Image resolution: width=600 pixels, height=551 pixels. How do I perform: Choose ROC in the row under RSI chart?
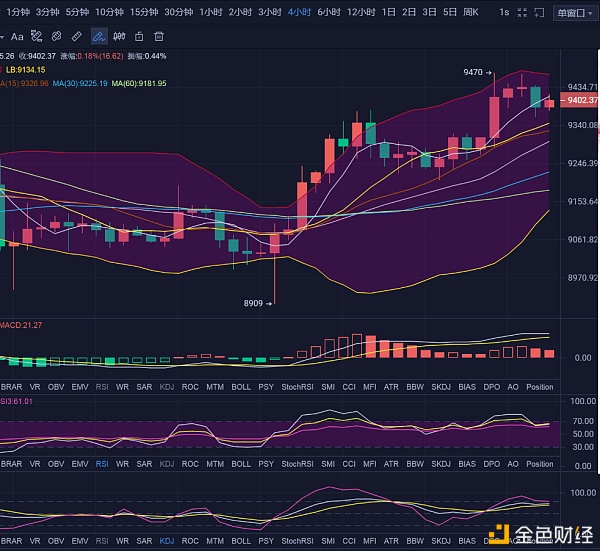pyautogui.click(x=190, y=464)
